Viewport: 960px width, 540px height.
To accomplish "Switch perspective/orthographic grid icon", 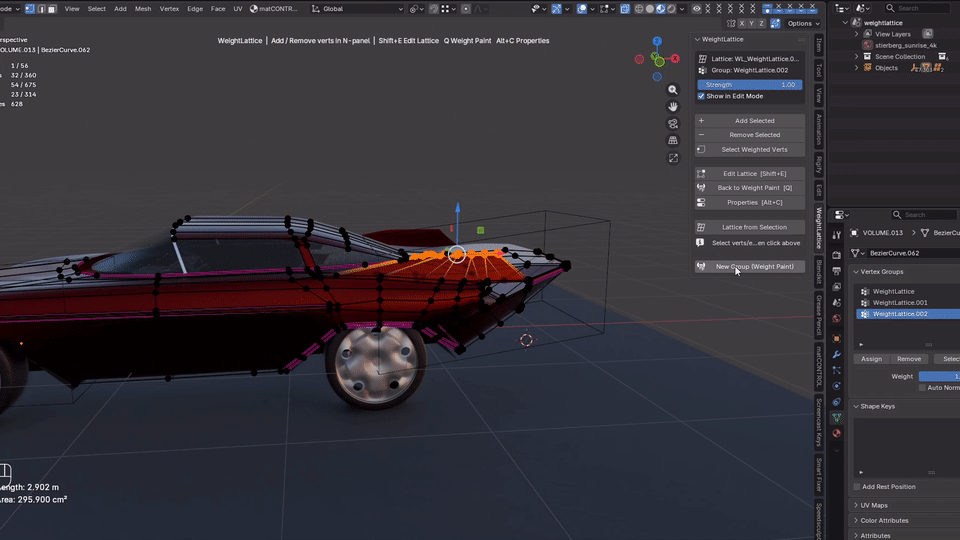I will pos(673,140).
